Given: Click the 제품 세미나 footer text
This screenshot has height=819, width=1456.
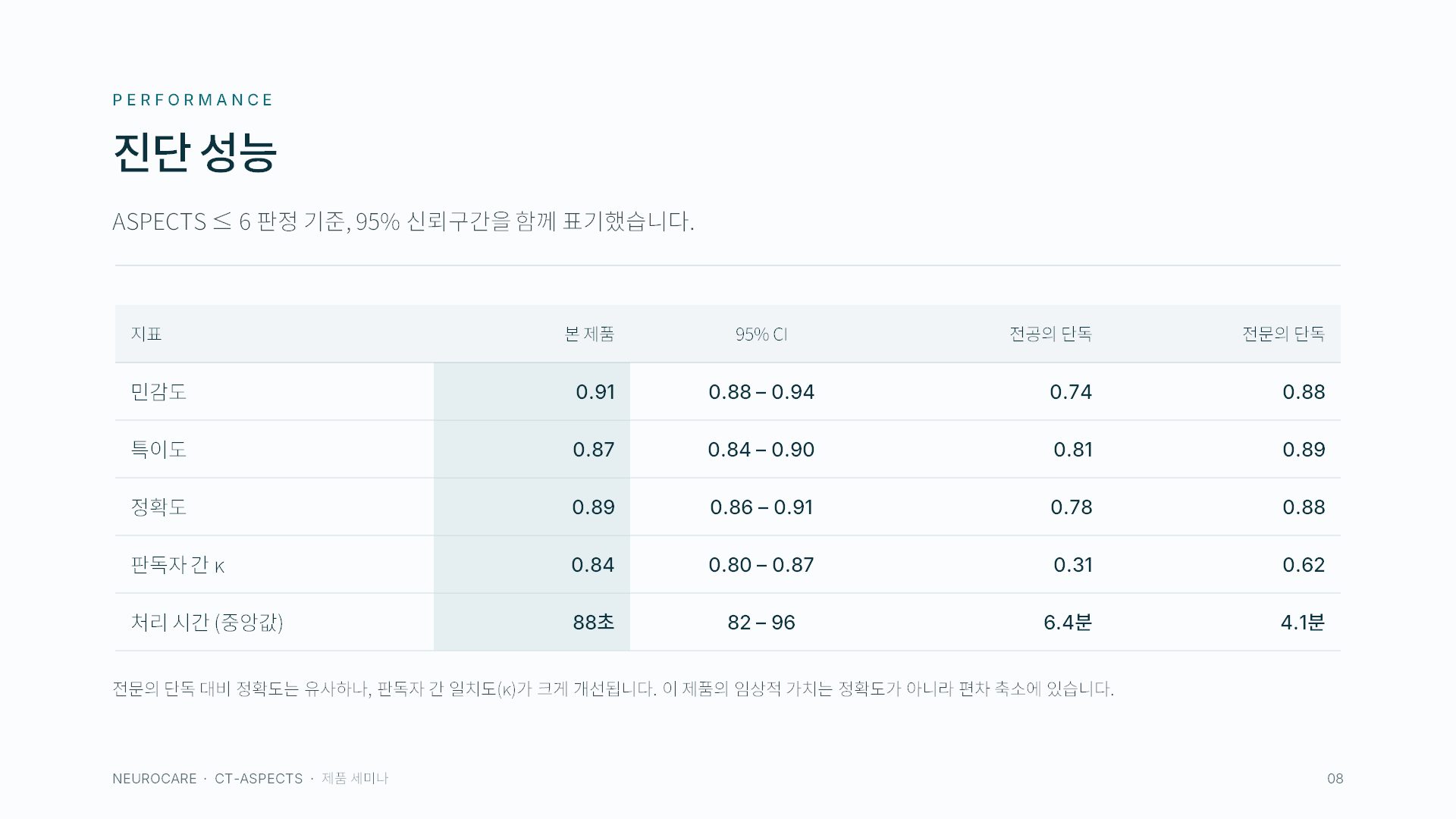Looking at the screenshot, I should [x=355, y=779].
